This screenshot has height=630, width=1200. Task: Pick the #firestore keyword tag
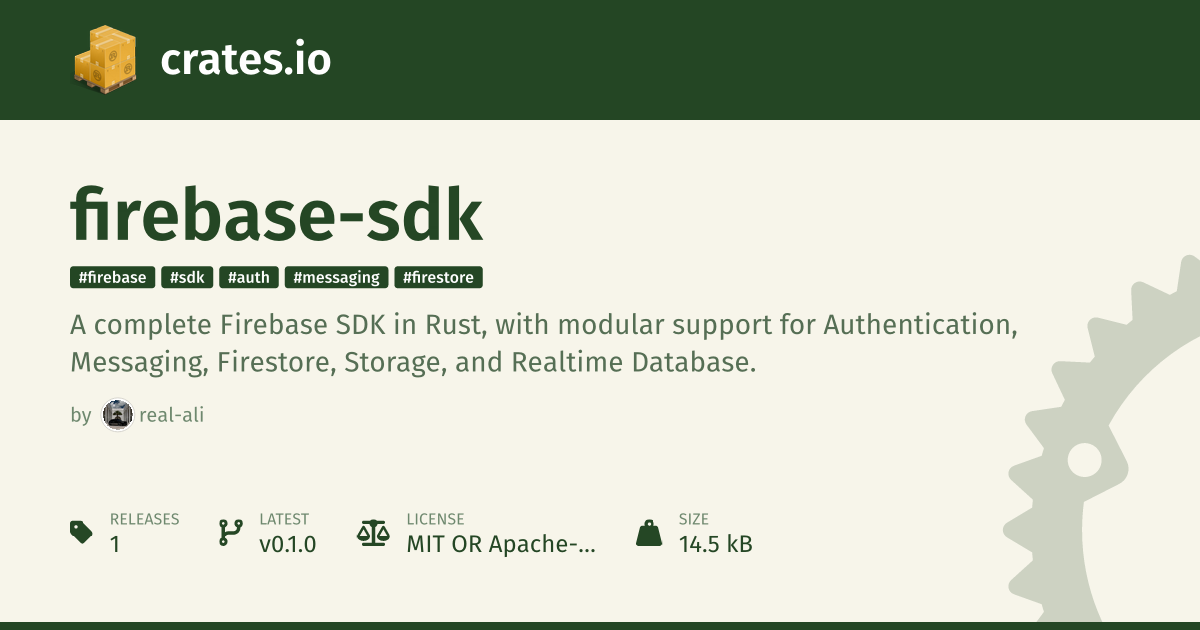[x=439, y=278]
